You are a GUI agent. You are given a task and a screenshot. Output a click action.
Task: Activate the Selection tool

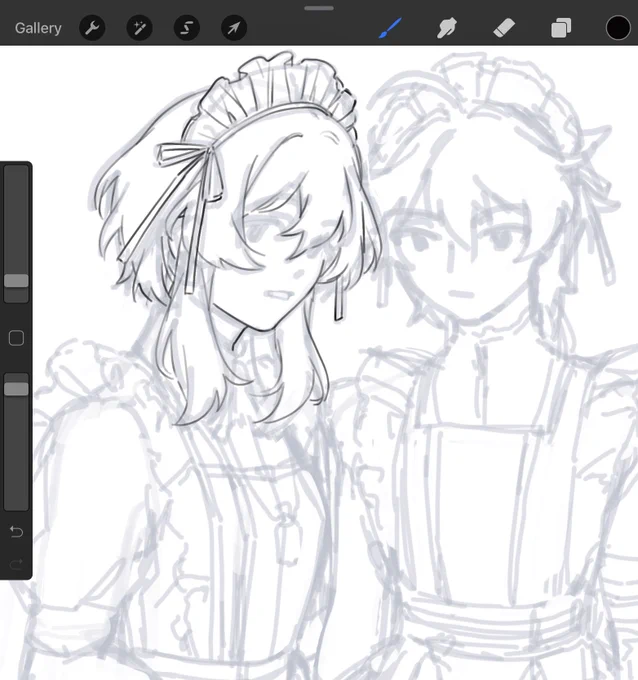click(186, 28)
